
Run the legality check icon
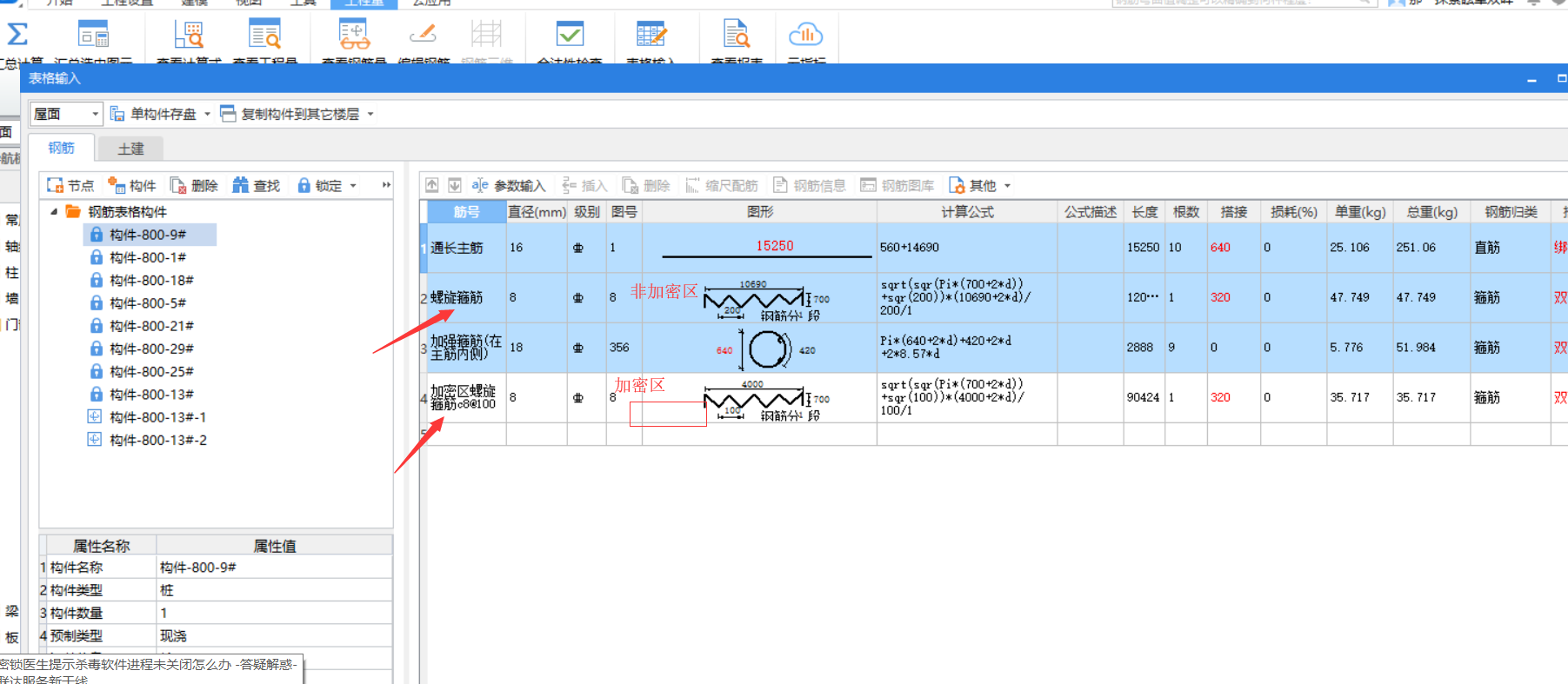pyautogui.click(x=570, y=35)
